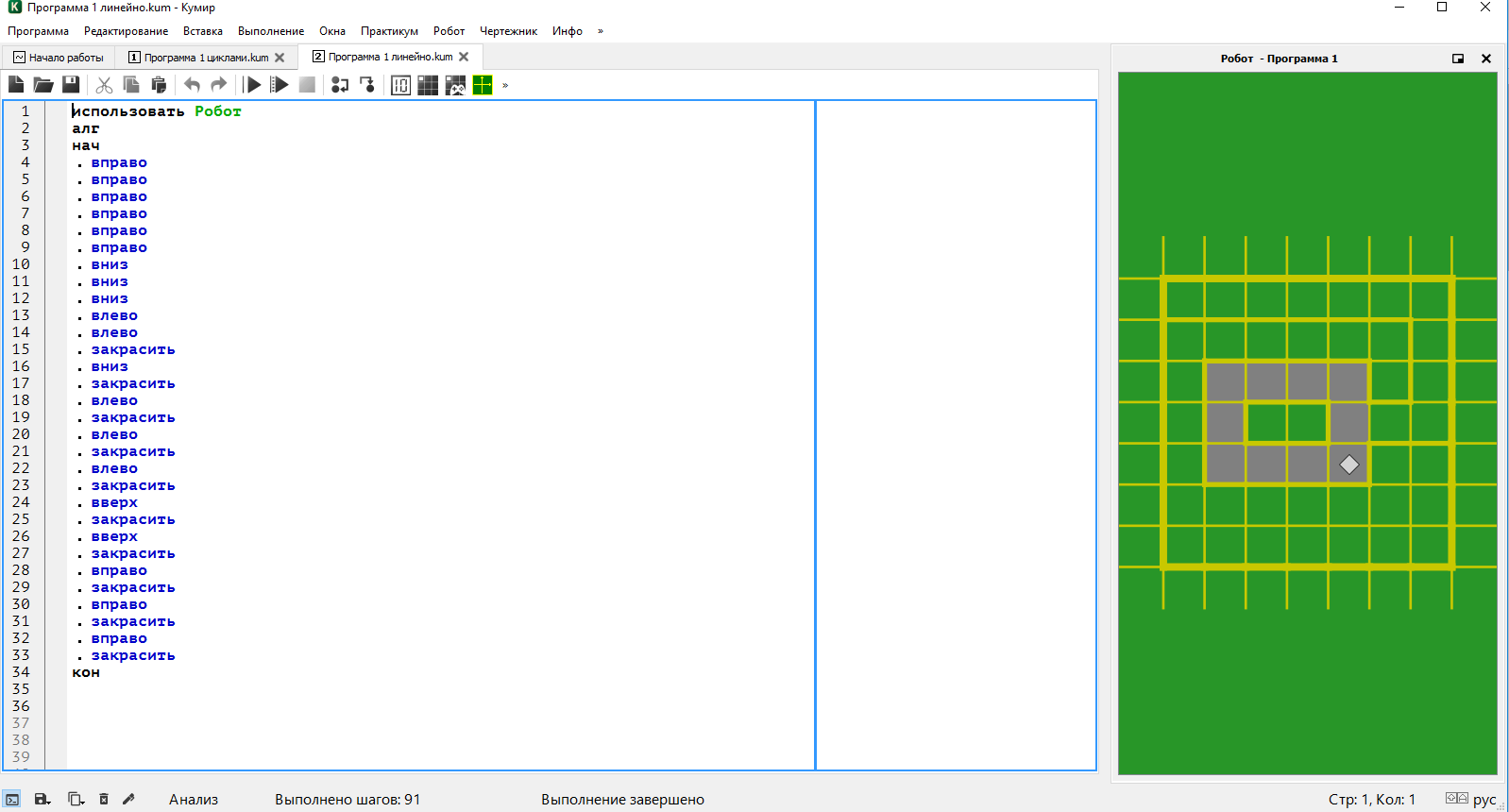Expand the toolbar overflow chevron
This screenshot has height=812, width=1509.
pos(505,85)
